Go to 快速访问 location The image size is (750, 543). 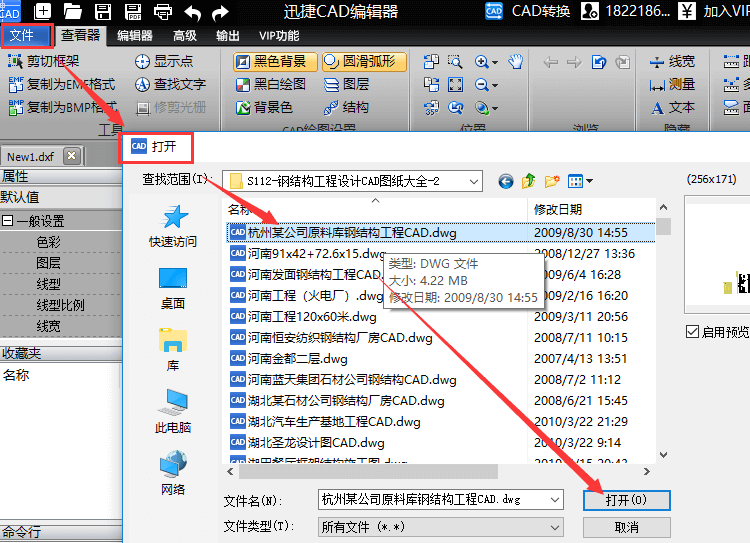tap(173, 226)
